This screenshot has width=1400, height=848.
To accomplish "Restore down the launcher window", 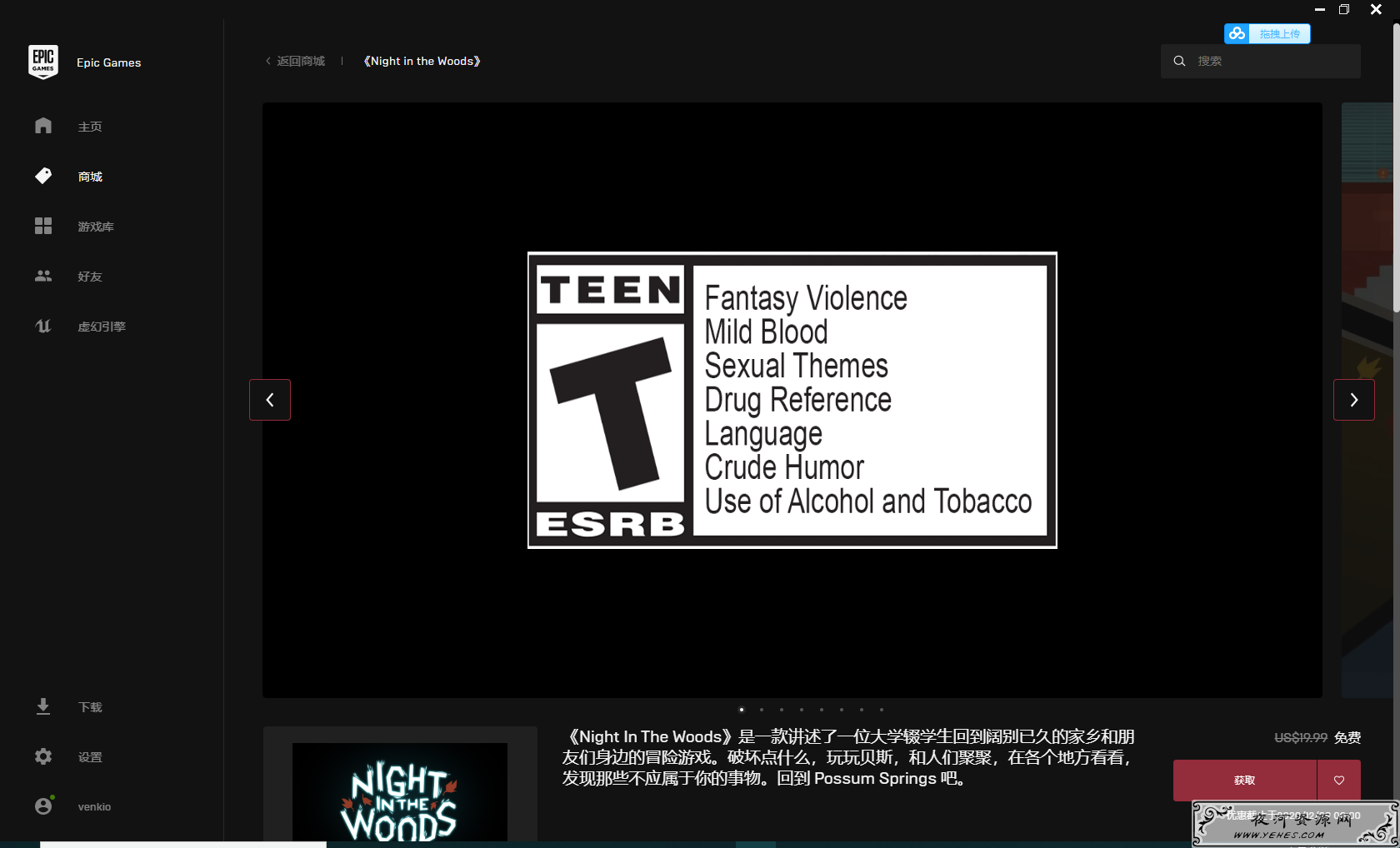I will click(1344, 9).
